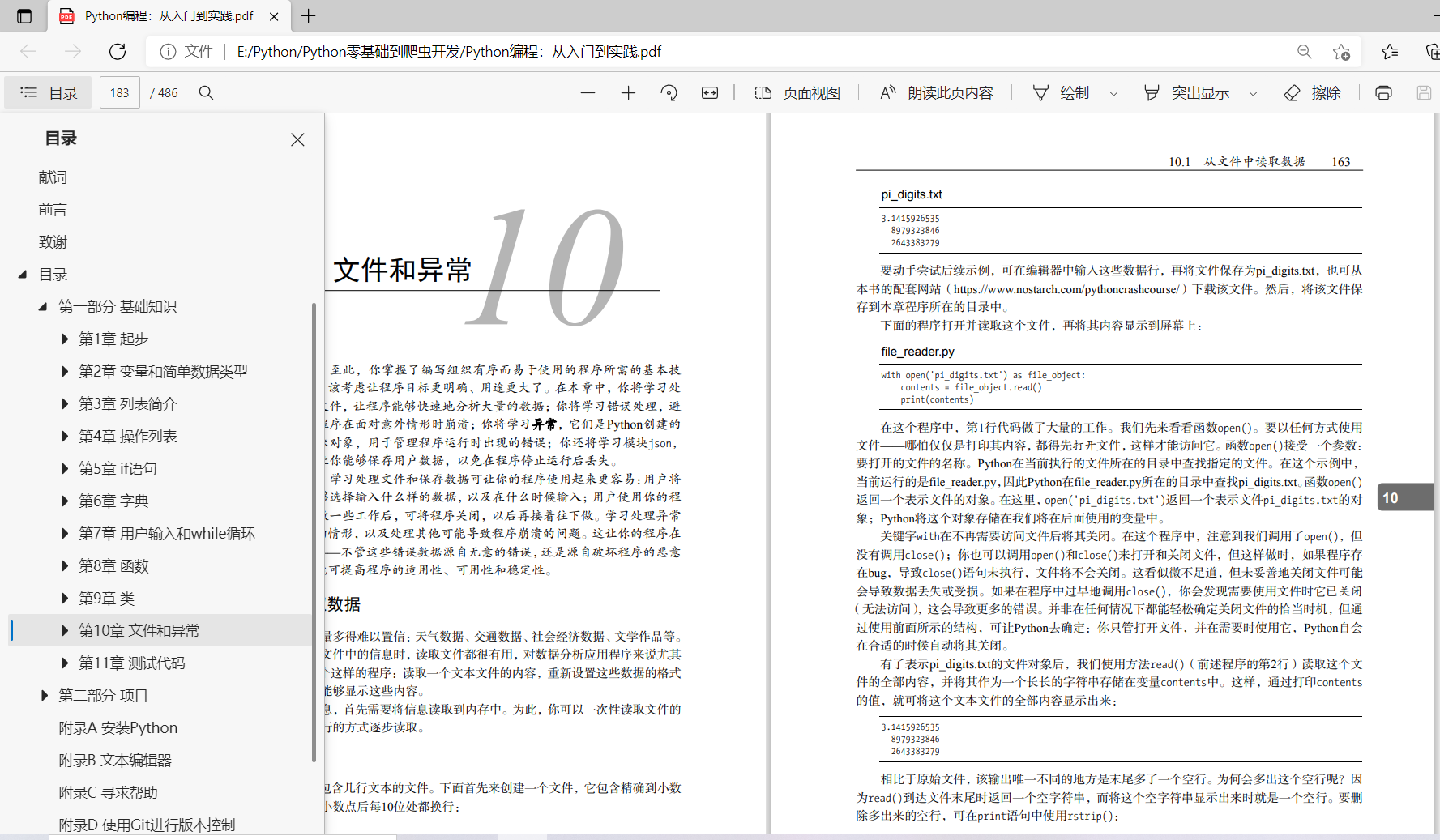The height and width of the screenshot is (840, 1440).
Task: Expand the 第1章 起步 node
Action: tap(64, 339)
